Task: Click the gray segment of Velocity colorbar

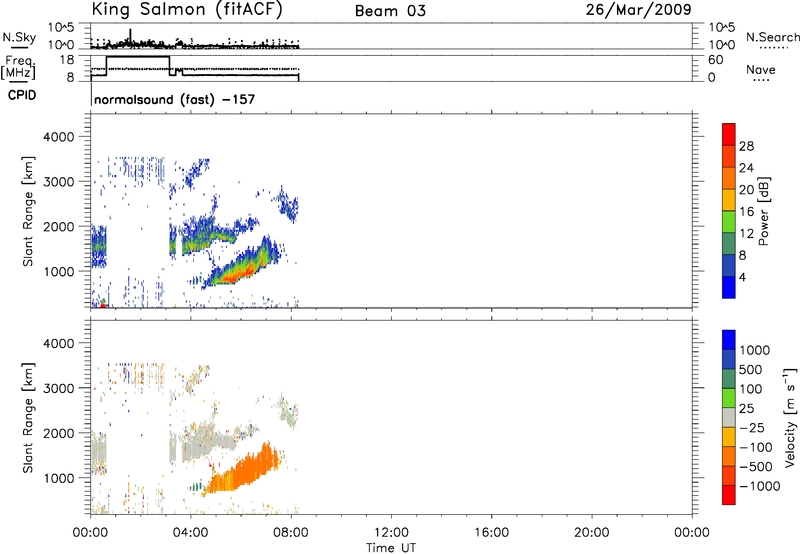Action: (x=729, y=417)
